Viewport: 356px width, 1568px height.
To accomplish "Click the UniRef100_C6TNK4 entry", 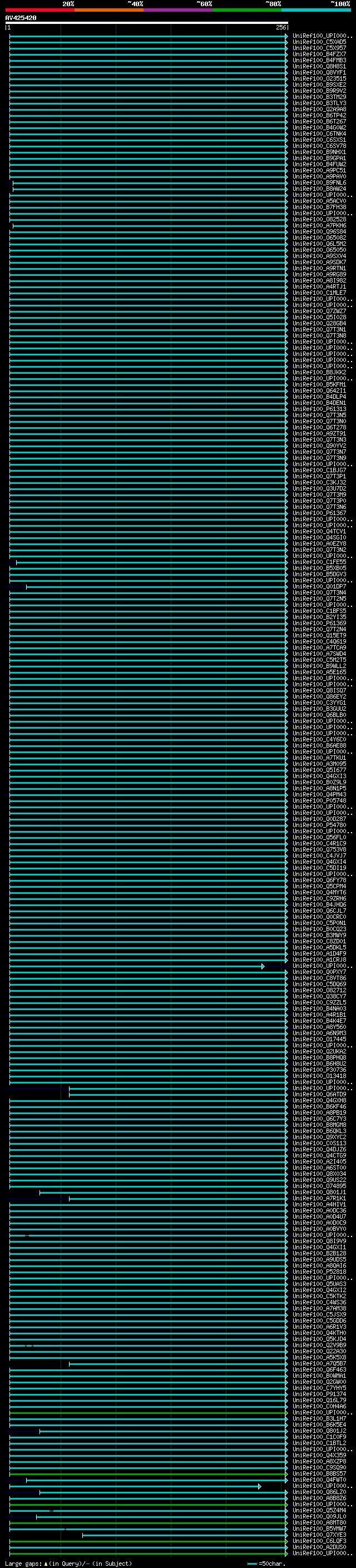I will [319, 134].
